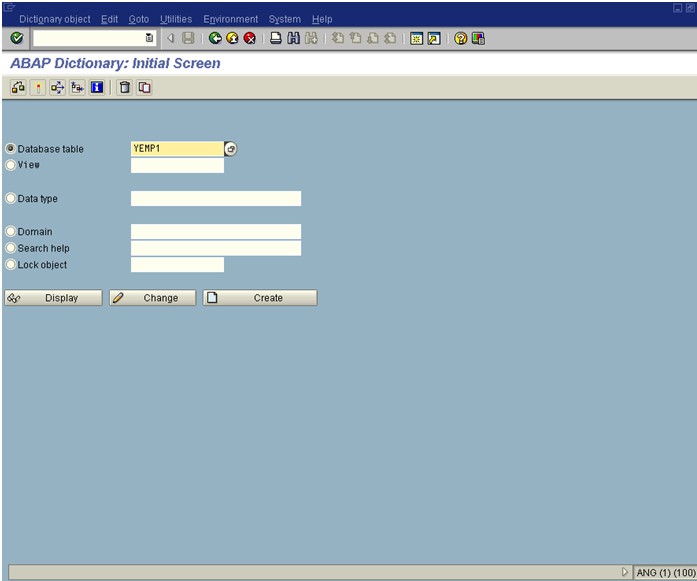This screenshot has width=697, height=581.
Task: Click the green Back arrow icon
Action: coord(215,38)
